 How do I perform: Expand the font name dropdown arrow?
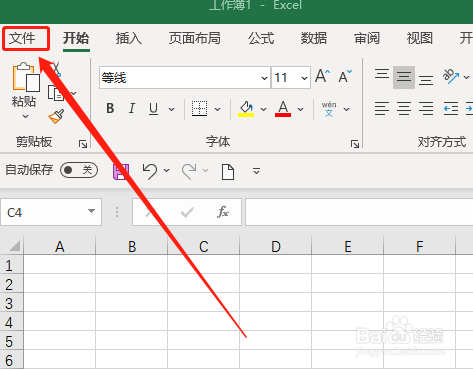click(x=265, y=78)
